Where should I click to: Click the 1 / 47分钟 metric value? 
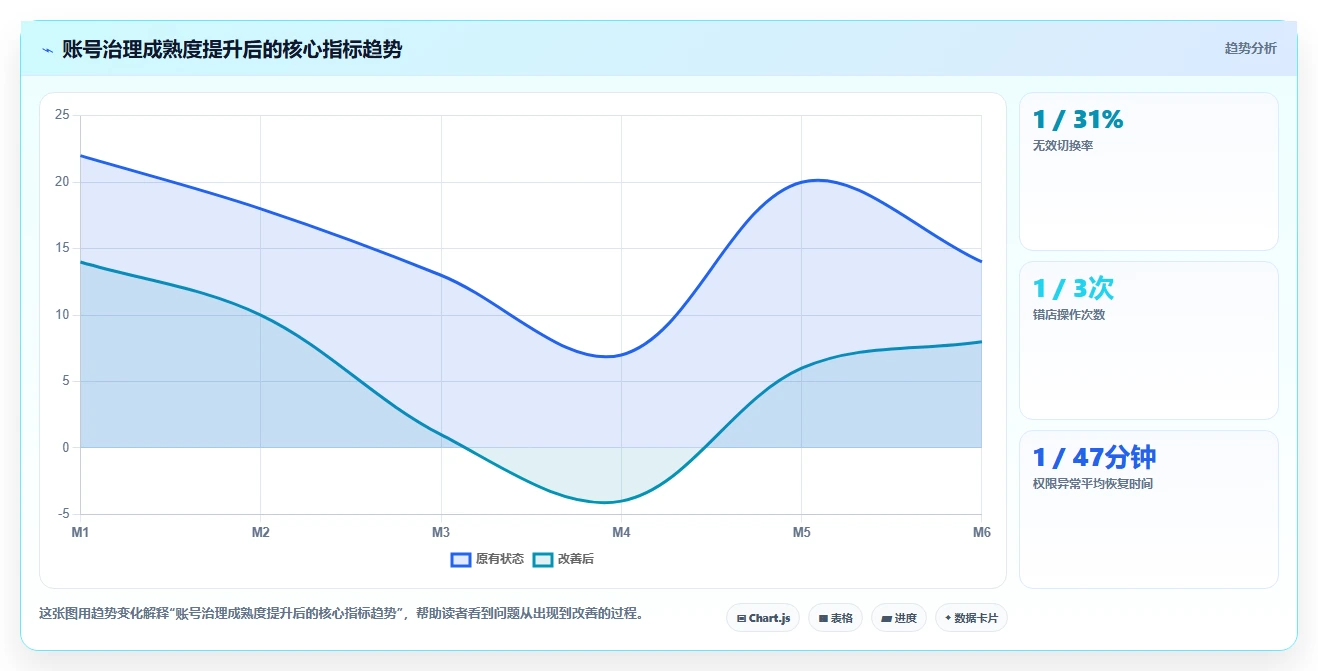[x=1094, y=458]
